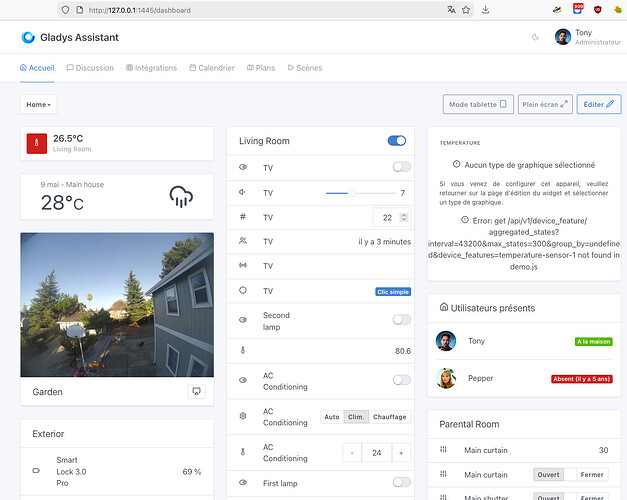Screen dimensions: 627x500
Task: Turn off Living Room main switch
Action: [x=396, y=141]
